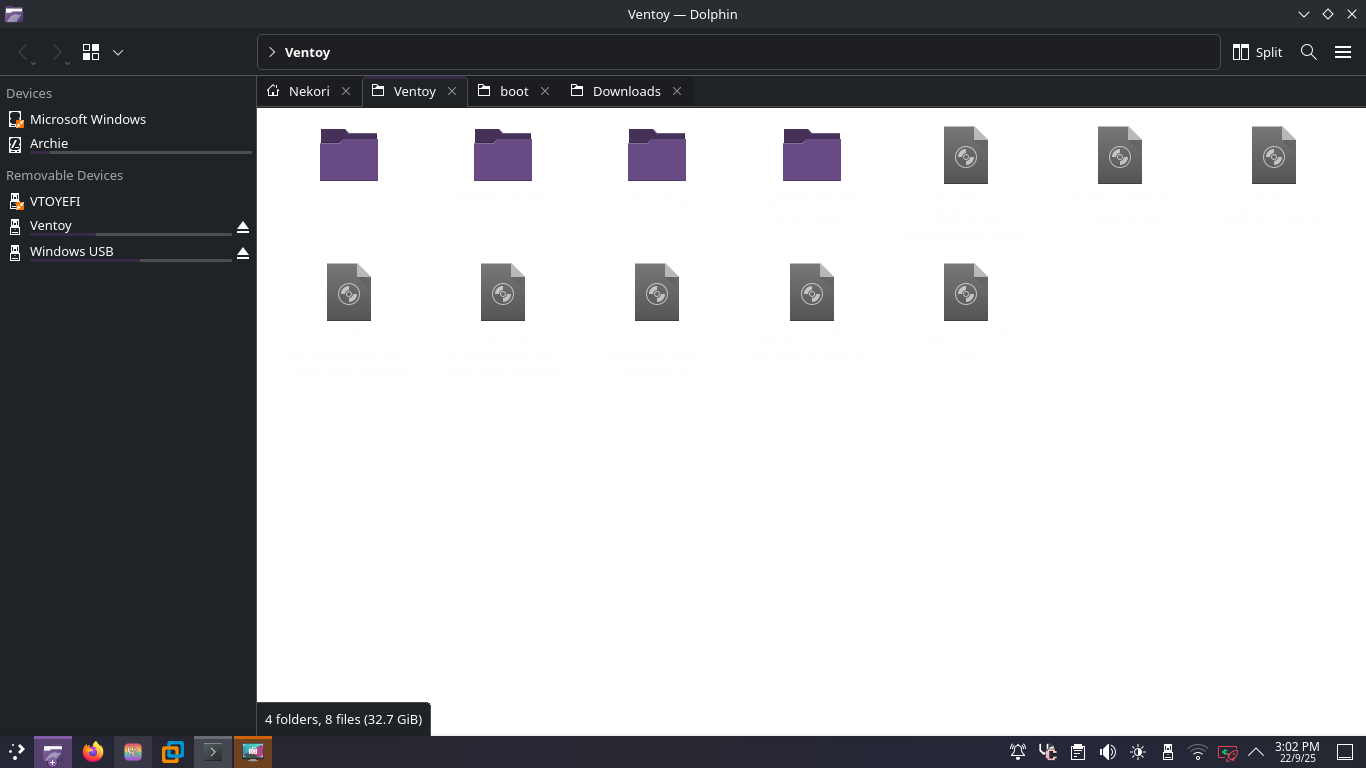1366x768 pixels.
Task: Open the Archie device
Action: pos(128,144)
